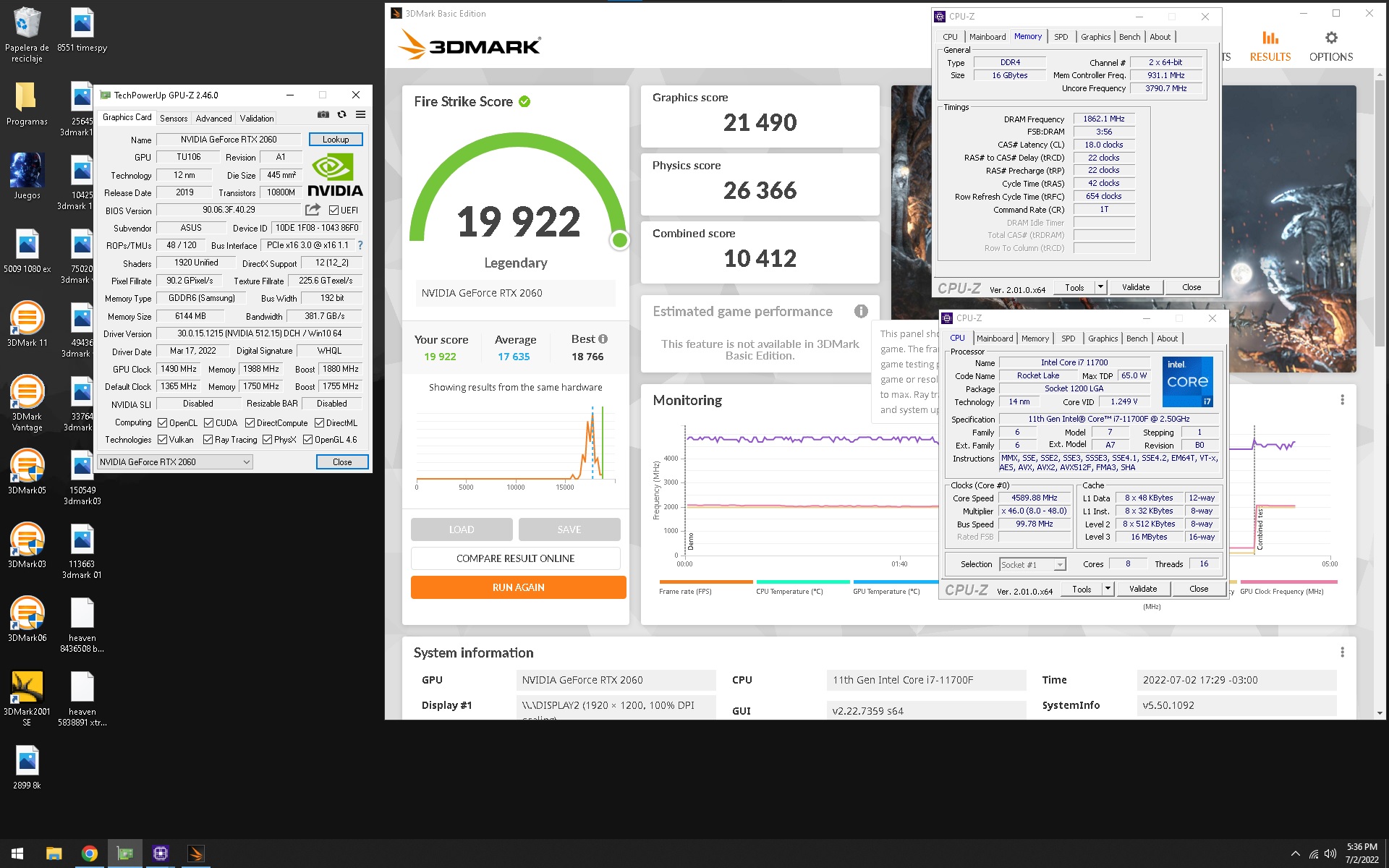The image size is (1389, 868).
Task: Click the Bus Interface question mark icon
Action: point(360,245)
